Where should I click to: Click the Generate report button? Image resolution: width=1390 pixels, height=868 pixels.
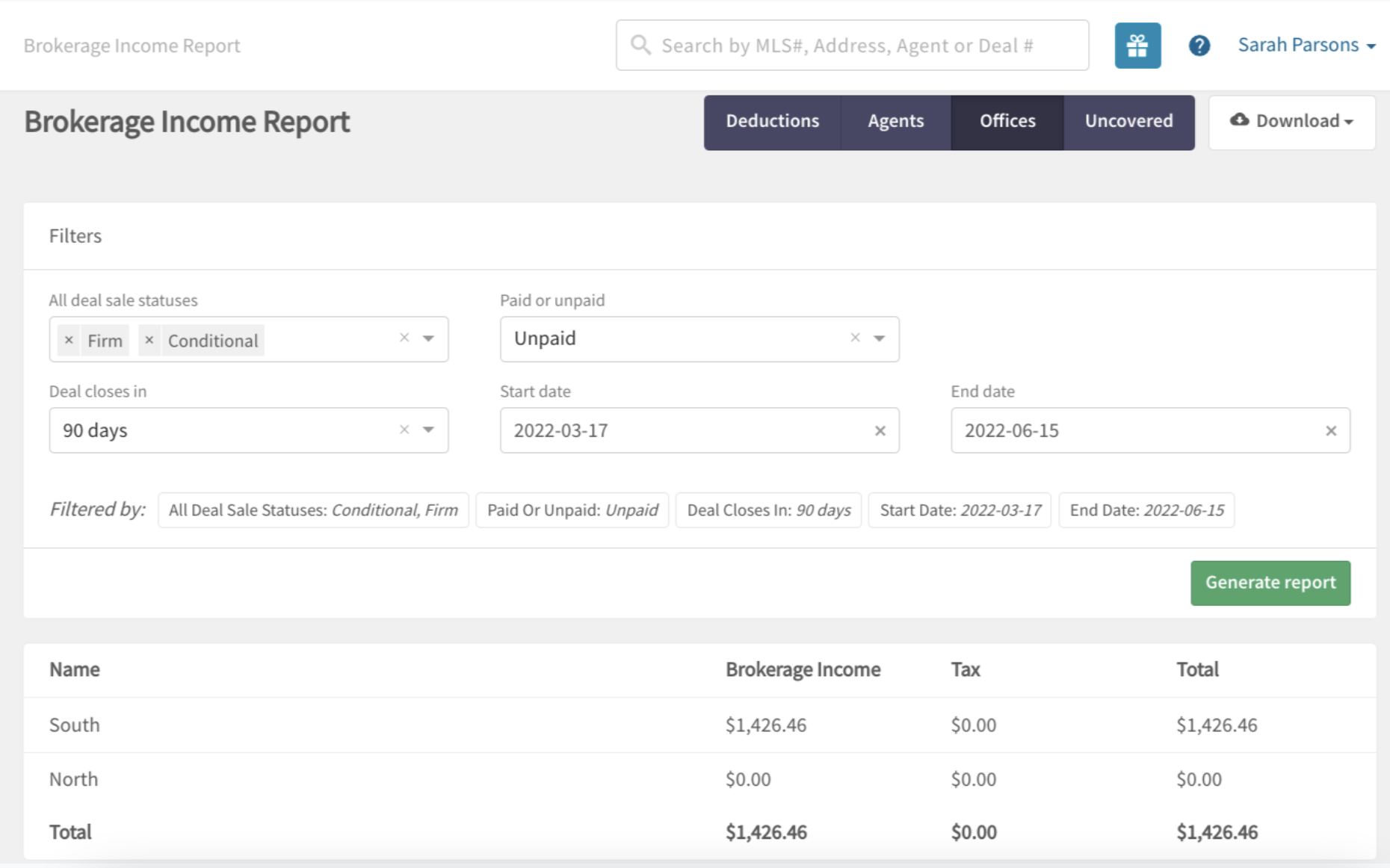[1270, 583]
